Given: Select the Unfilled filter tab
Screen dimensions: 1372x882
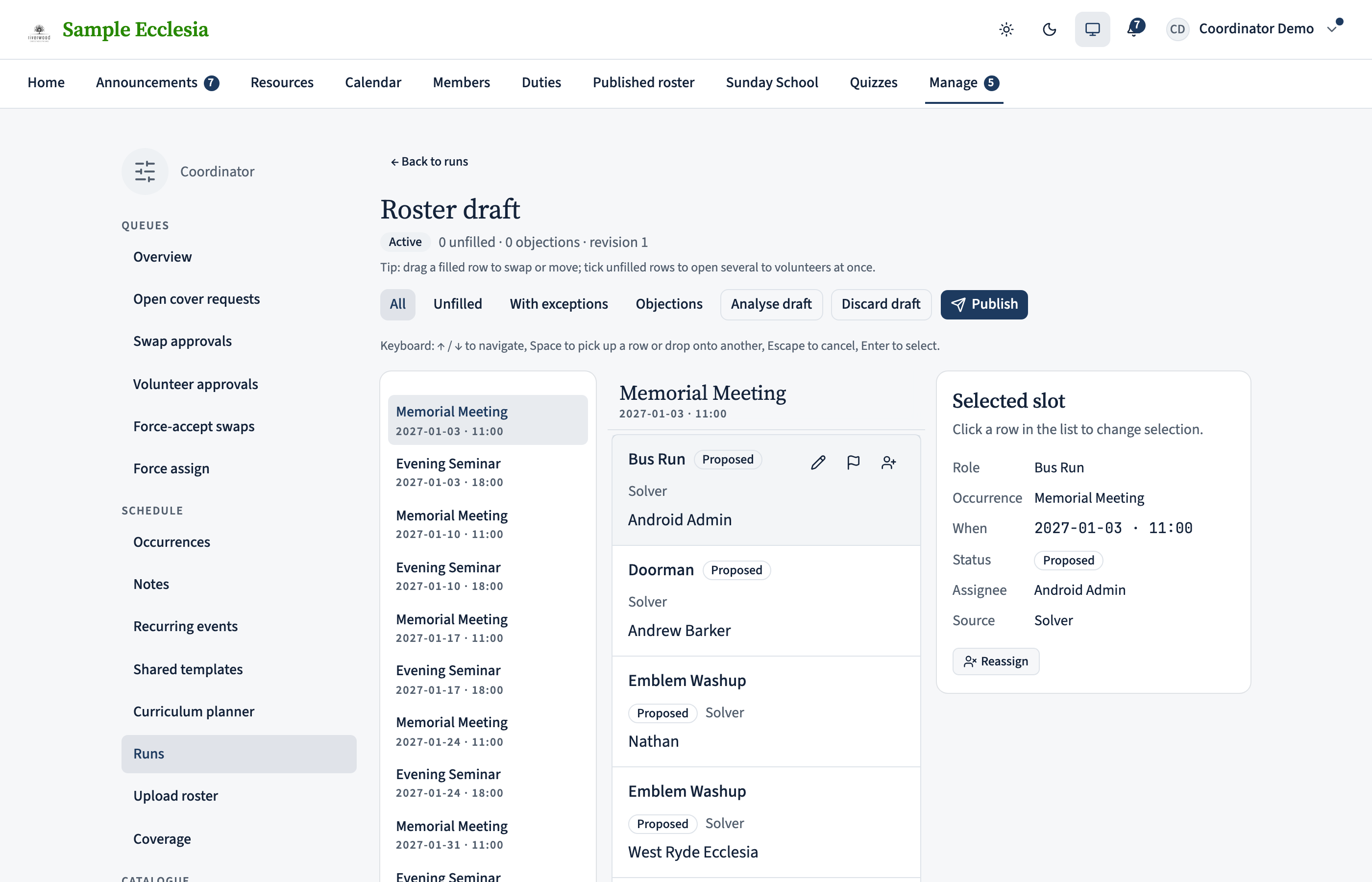Looking at the screenshot, I should pyautogui.click(x=458, y=304).
